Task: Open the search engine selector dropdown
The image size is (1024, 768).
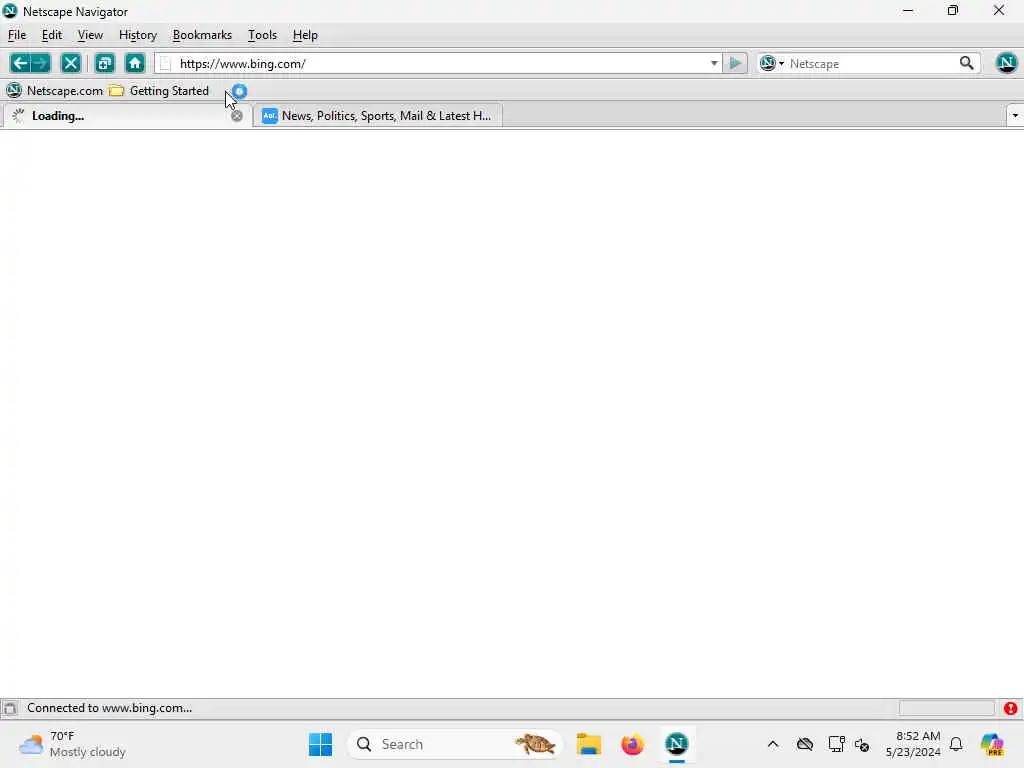Action: [772, 63]
